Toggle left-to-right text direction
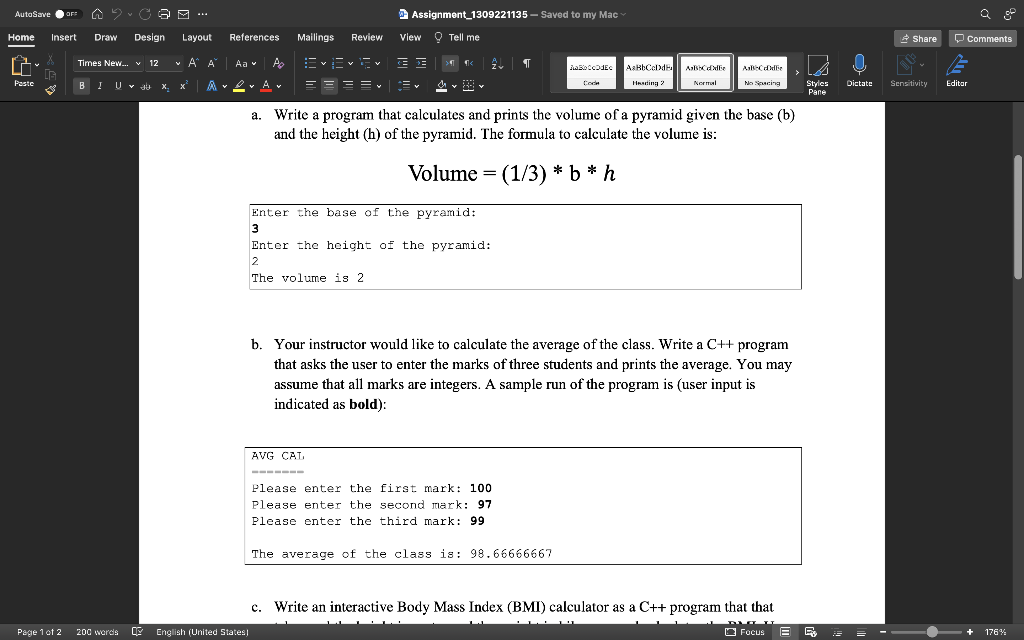 click(450, 63)
